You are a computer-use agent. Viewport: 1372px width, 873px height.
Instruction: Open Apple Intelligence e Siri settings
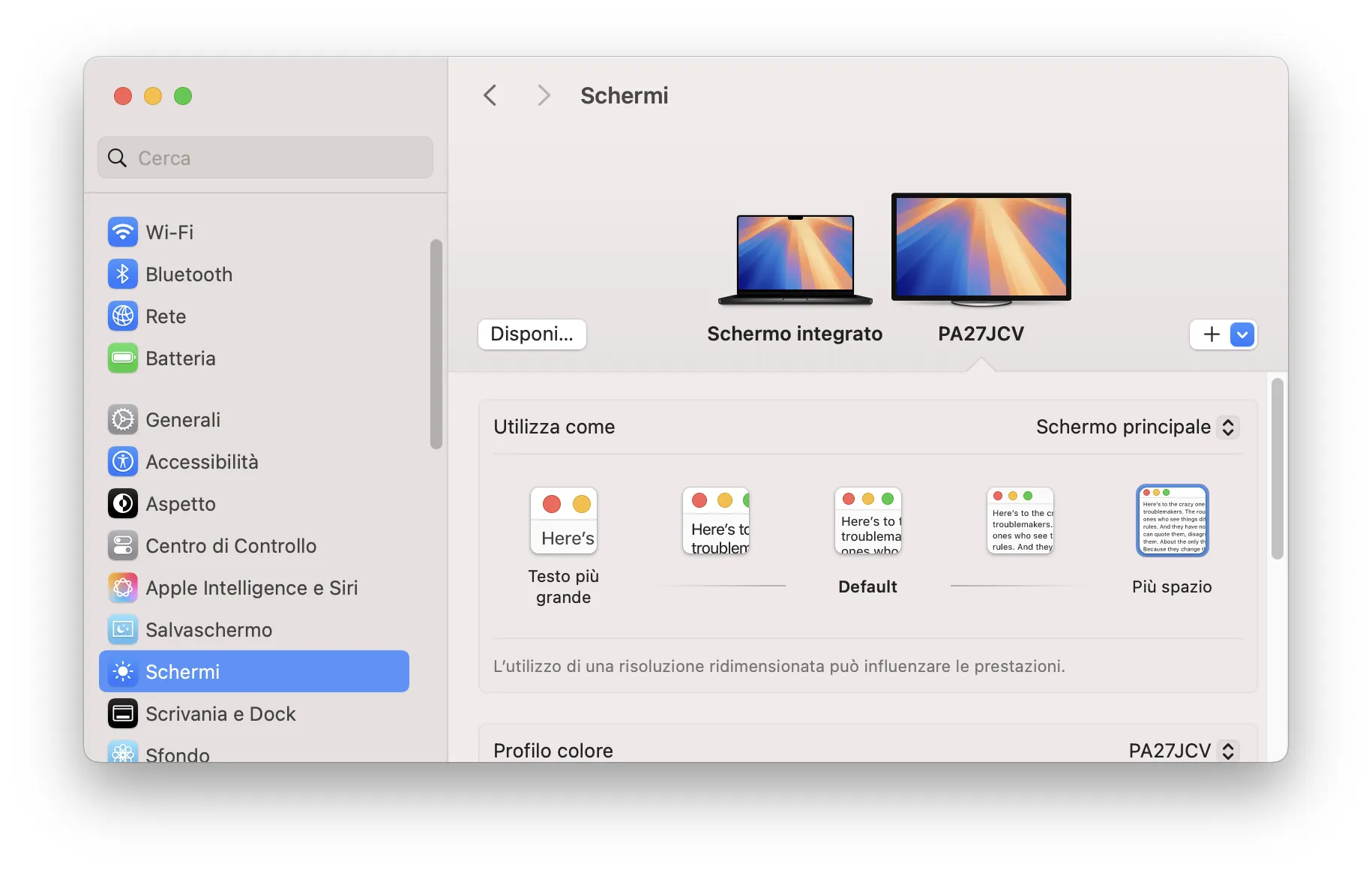click(x=252, y=588)
